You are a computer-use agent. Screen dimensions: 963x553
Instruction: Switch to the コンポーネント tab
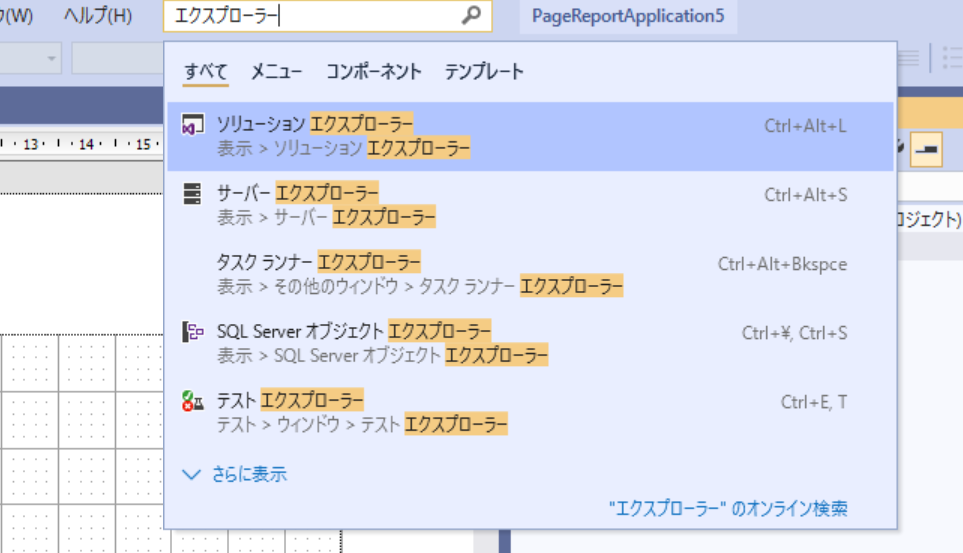point(373,72)
